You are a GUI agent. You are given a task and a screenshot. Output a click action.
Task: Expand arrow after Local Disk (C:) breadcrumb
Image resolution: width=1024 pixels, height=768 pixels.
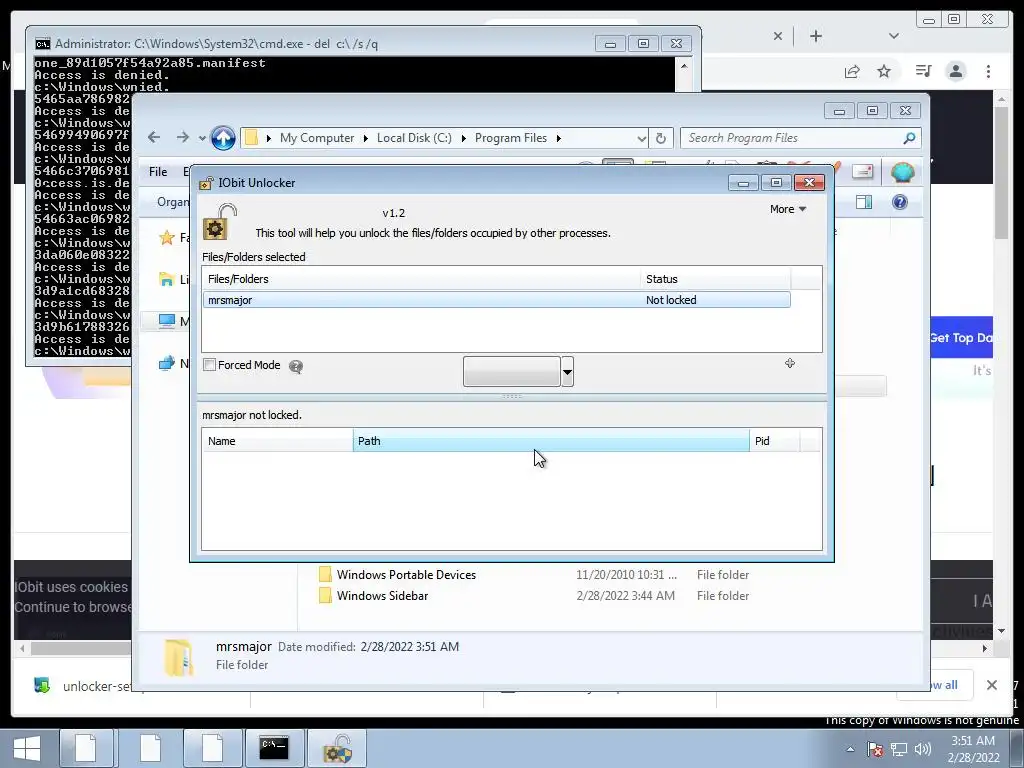click(x=463, y=138)
